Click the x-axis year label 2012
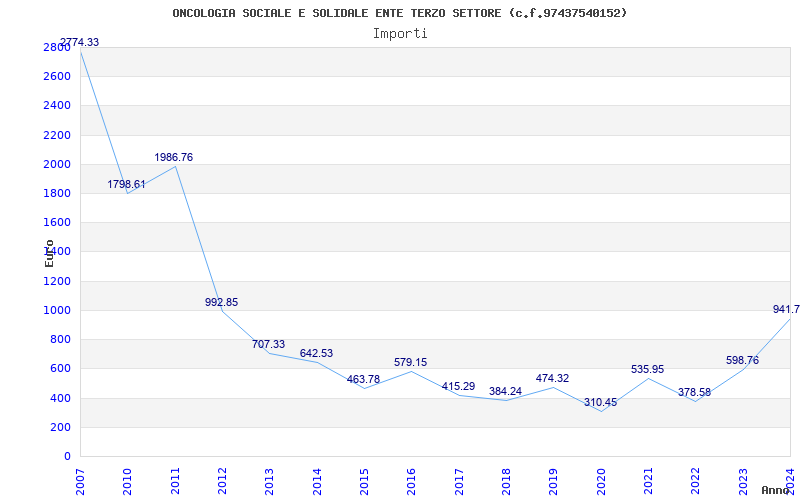800x500 pixels. (x=222, y=482)
